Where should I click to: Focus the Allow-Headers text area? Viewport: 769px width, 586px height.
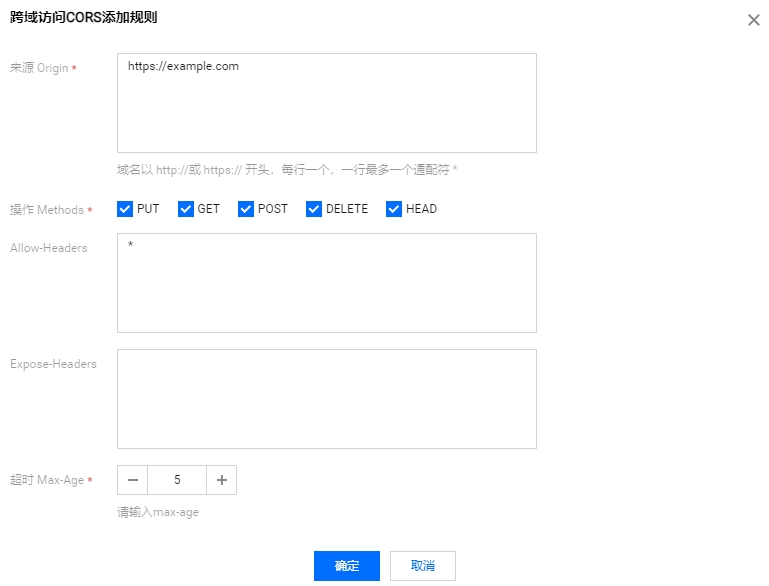point(326,283)
